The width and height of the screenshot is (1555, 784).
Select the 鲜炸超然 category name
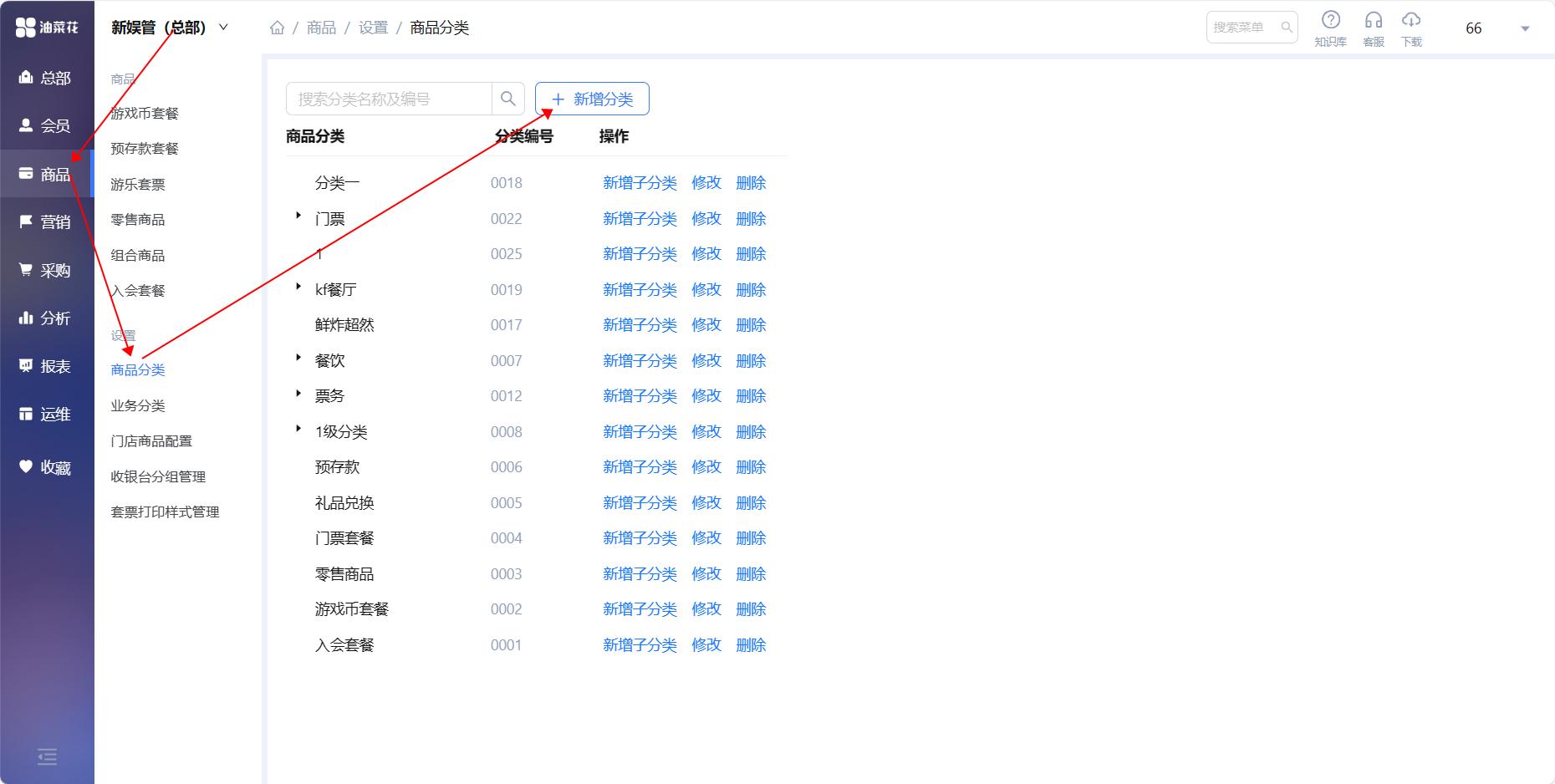click(344, 324)
